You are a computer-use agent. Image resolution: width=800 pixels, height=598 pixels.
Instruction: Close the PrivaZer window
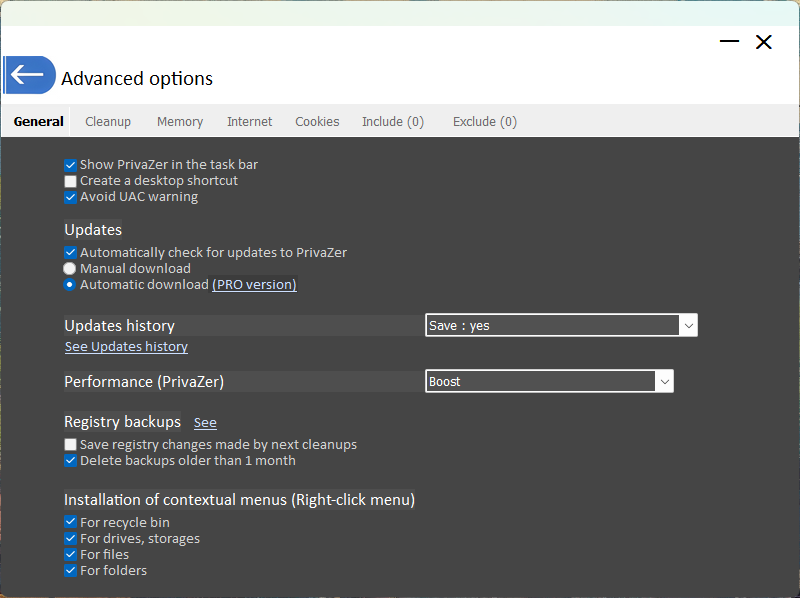click(x=763, y=42)
